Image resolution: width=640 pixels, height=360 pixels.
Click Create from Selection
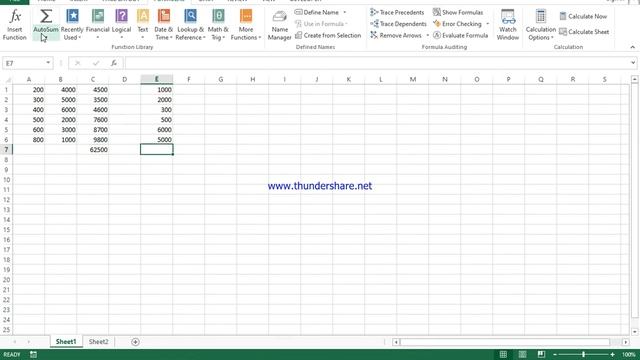click(328, 36)
